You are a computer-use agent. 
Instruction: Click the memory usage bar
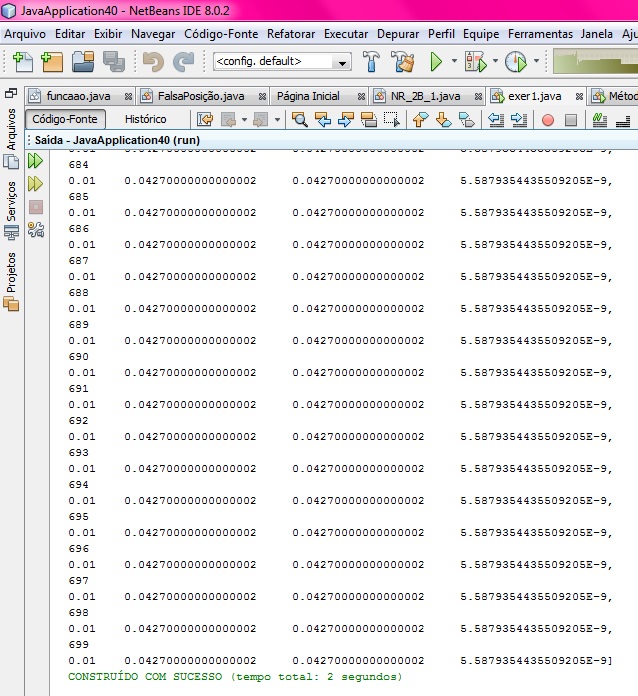[x=594, y=62]
